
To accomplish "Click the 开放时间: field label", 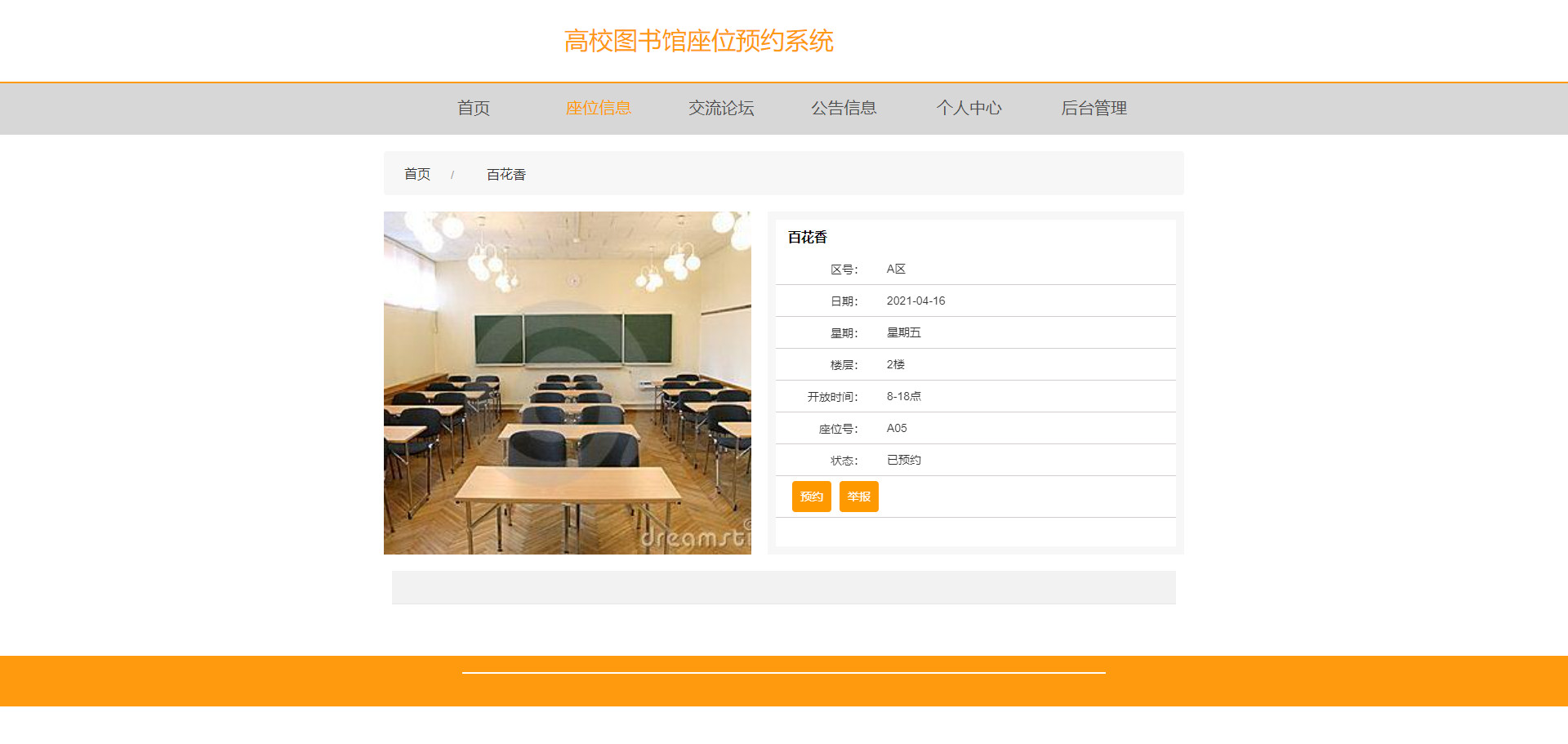I will pos(832,397).
